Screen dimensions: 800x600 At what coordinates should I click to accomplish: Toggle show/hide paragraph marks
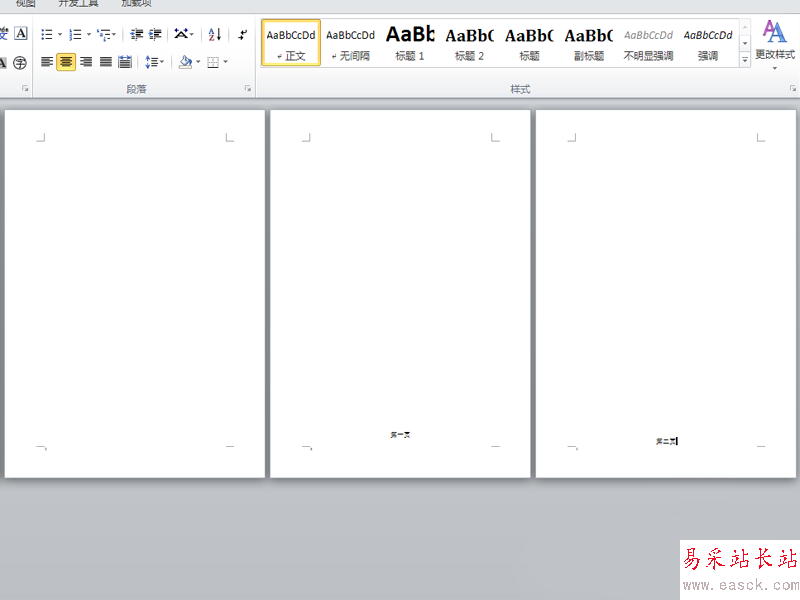(243, 35)
